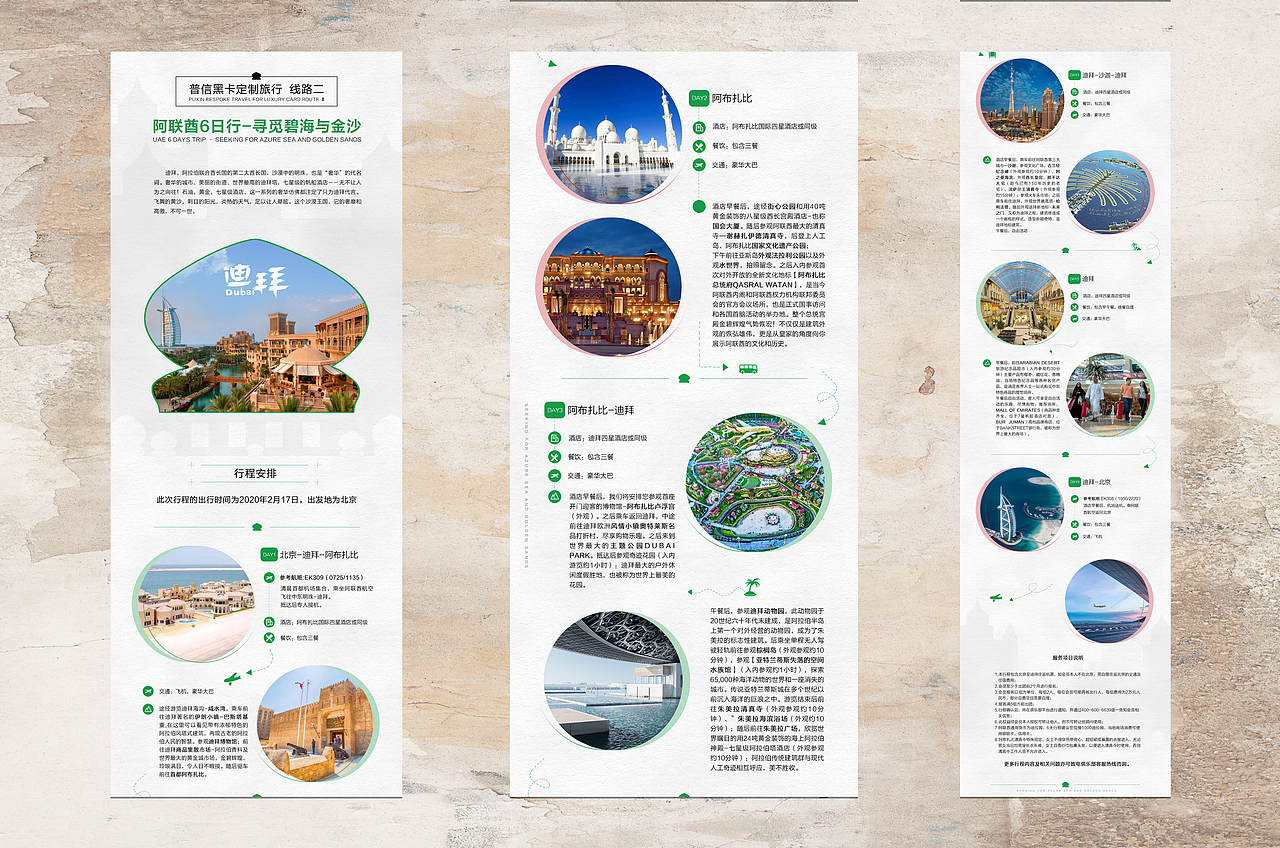Click the hotel icon in the DAY4 section
This screenshot has height=848, width=1280.
(1074, 92)
